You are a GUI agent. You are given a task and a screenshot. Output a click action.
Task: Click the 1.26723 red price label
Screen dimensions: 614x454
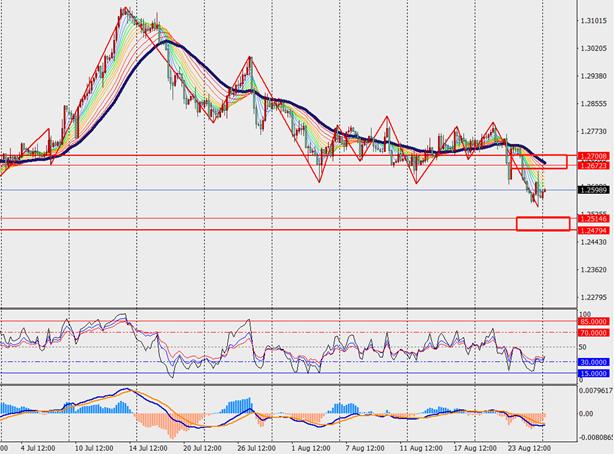tap(594, 165)
